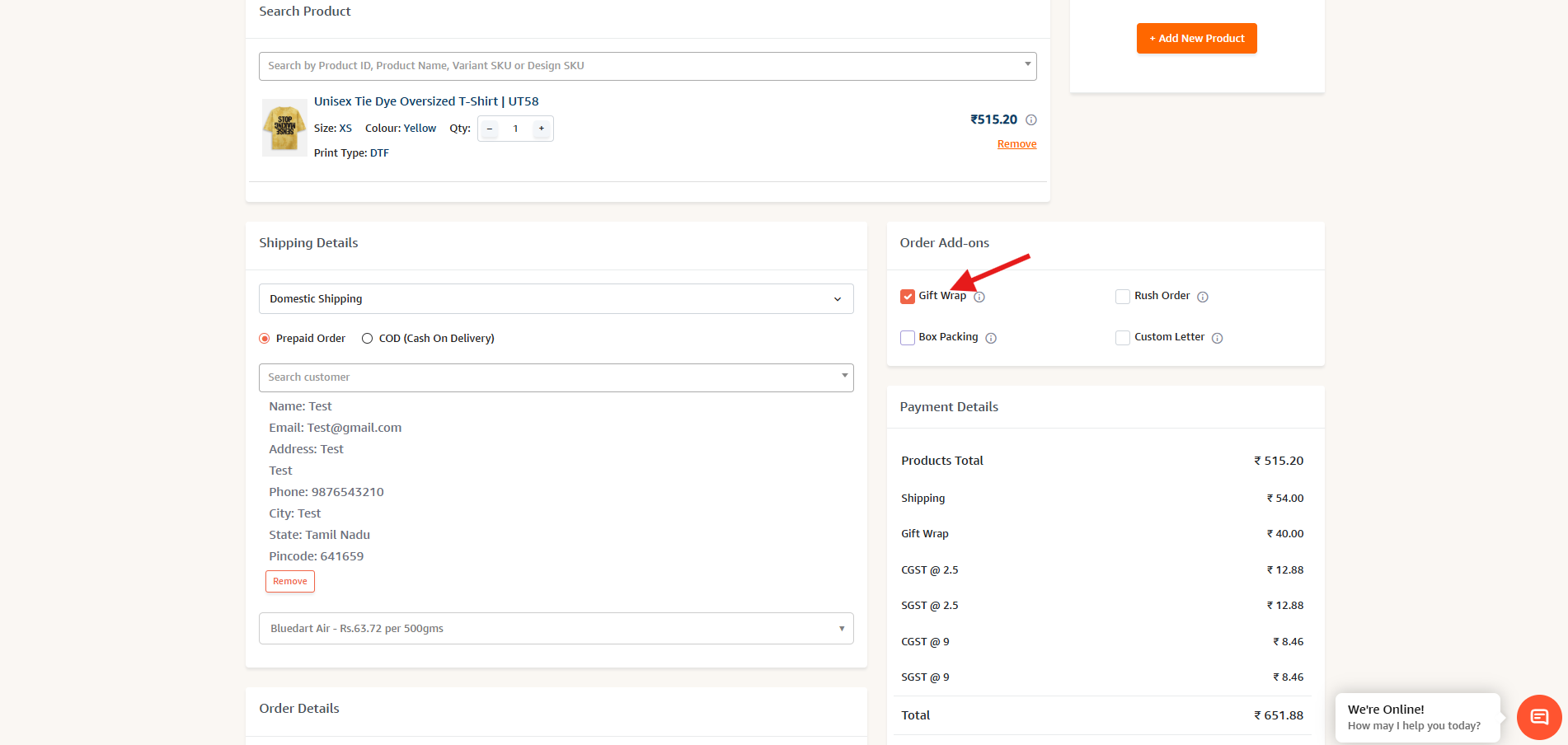Click the info icon next to Gift Wrap
The height and width of the screenshot is (745, 1568).
pos(979,297)
